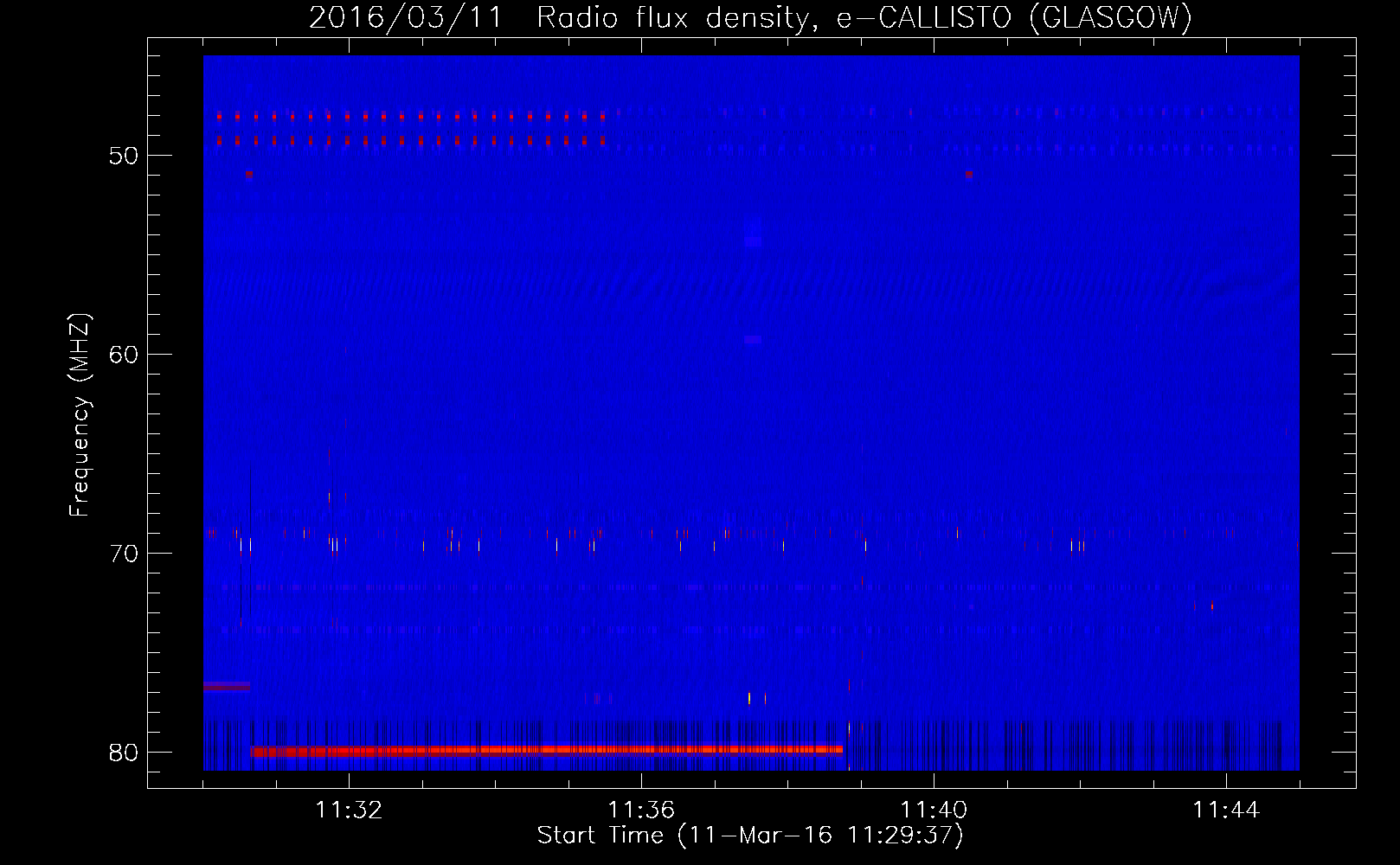Image resolution: width=1400 pixels, height=865 pixels.
Task: Click the '11:44' time tick label
Action: (1226, 811)
